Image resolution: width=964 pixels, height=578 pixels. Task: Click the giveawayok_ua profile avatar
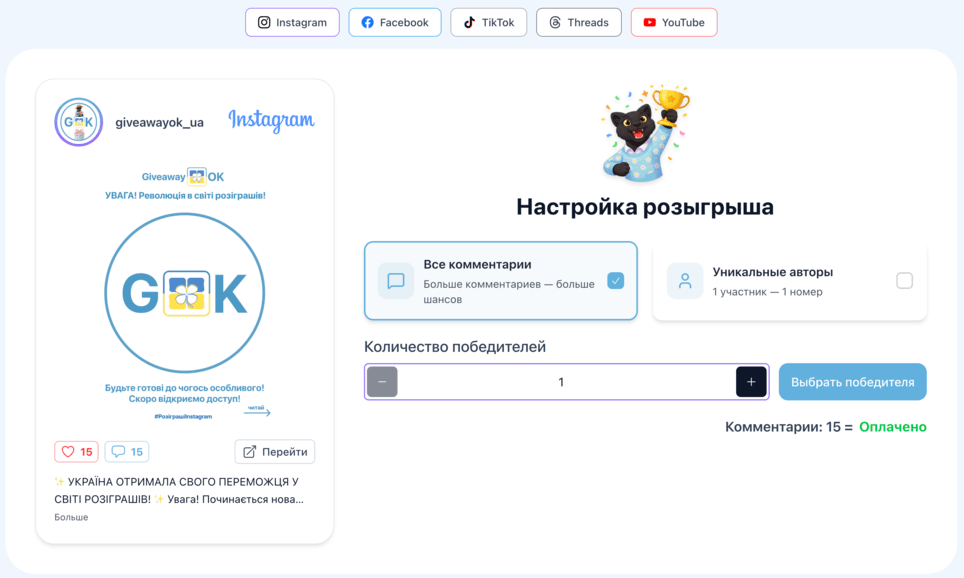pyautogui.click(x=79, y=122)
